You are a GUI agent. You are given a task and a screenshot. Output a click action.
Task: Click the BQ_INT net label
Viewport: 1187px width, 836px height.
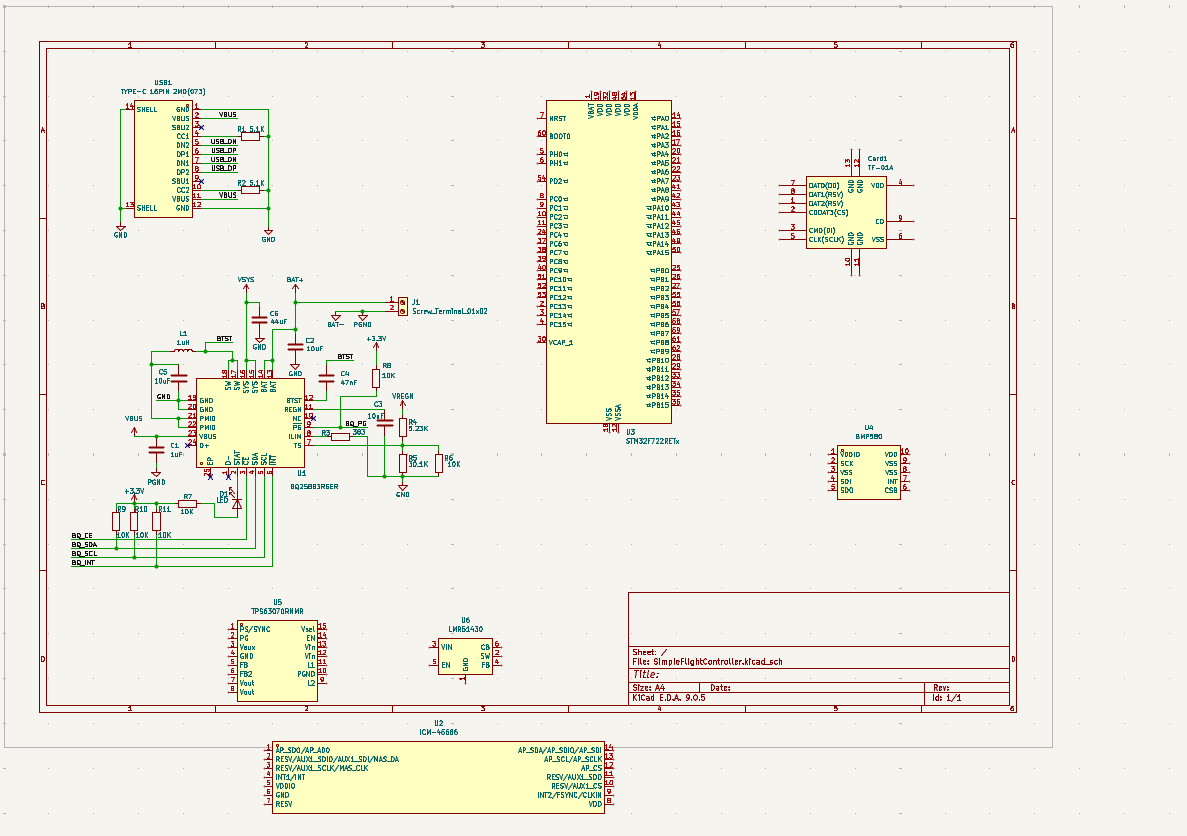click(84, 563)
